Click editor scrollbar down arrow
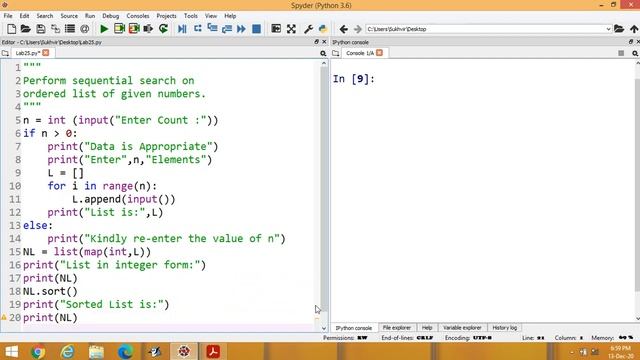This screenshot has height=360, width=640. 324,328
